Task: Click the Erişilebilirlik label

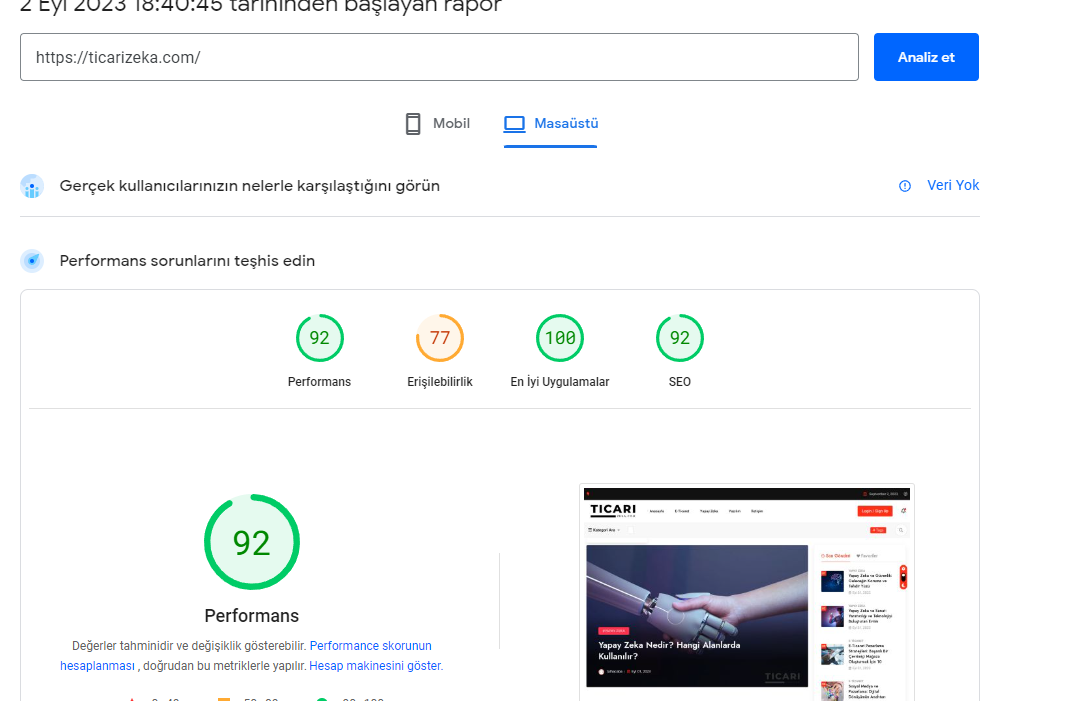Action: click(x=440, y=382)
